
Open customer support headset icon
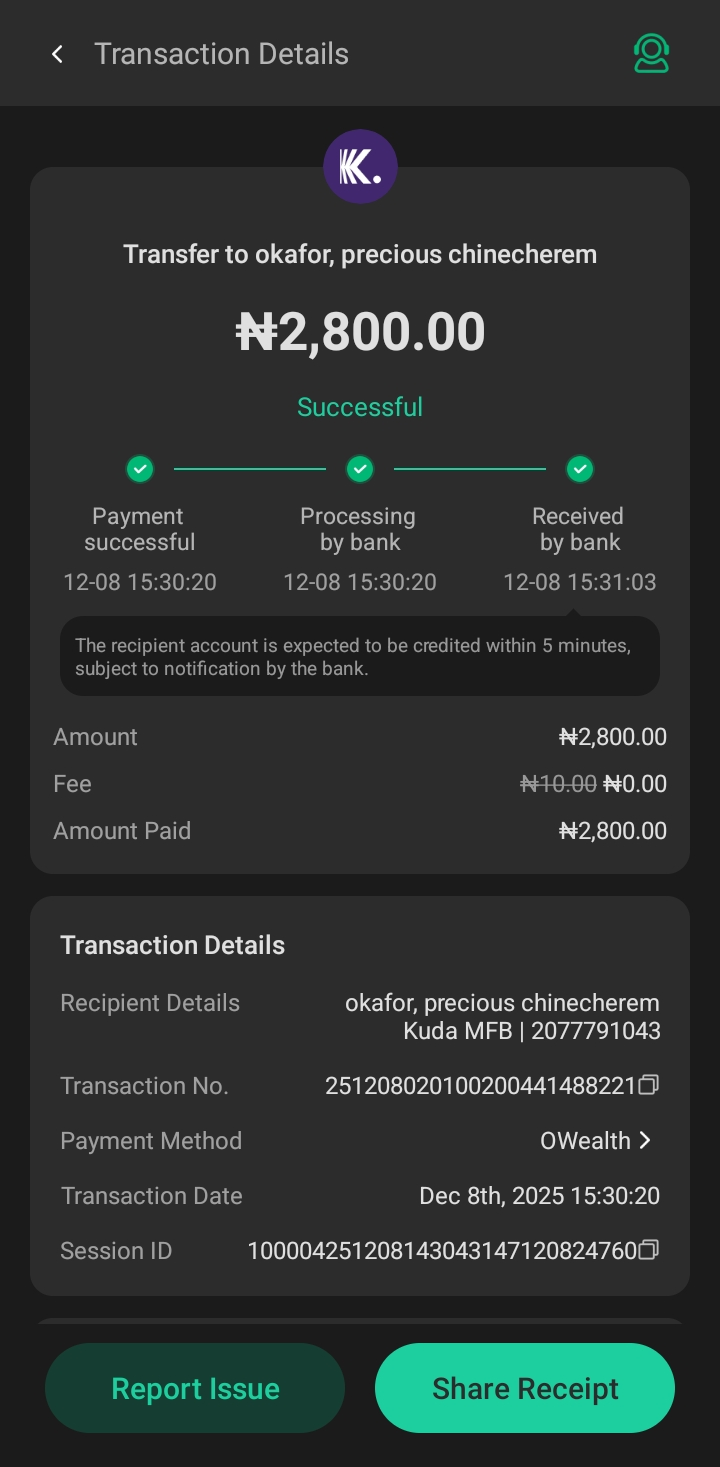pyautogui.click(x=651, y=54)
